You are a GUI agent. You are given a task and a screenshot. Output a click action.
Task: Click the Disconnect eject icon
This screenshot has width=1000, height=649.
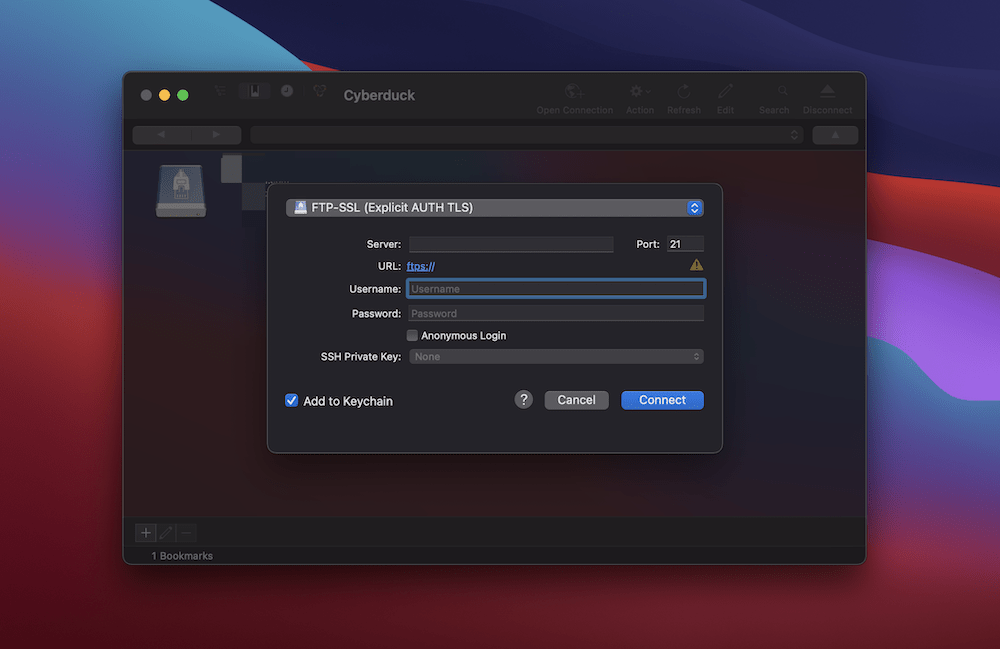coord(827,92)
